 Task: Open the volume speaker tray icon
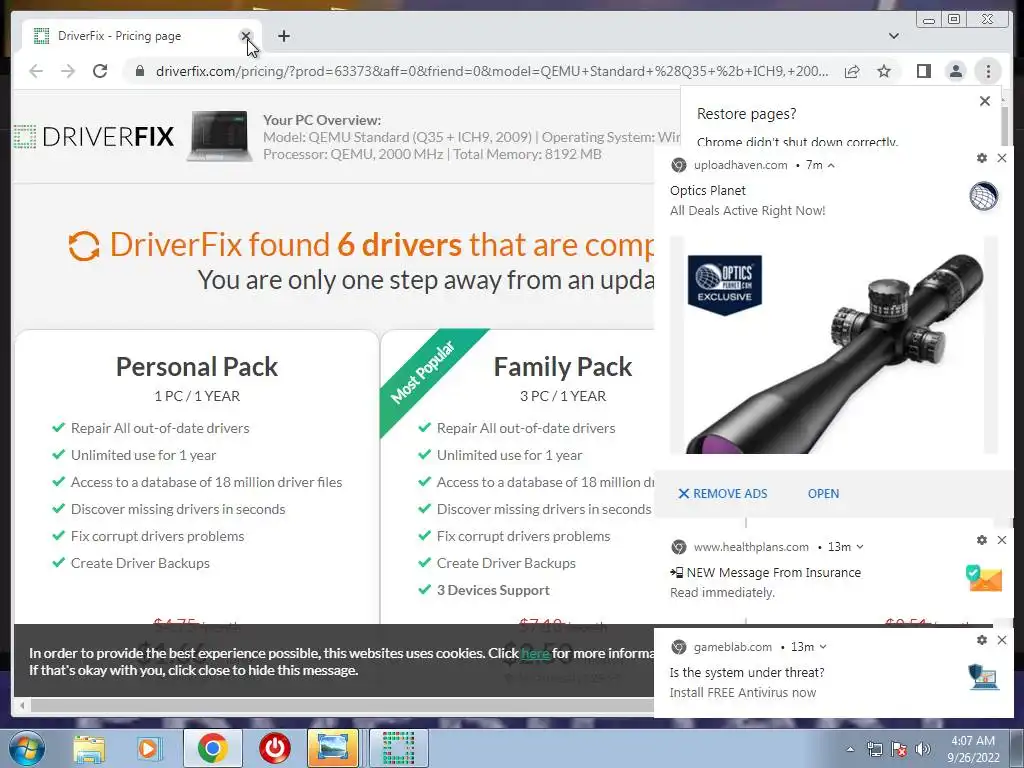(x=922, y=749)
